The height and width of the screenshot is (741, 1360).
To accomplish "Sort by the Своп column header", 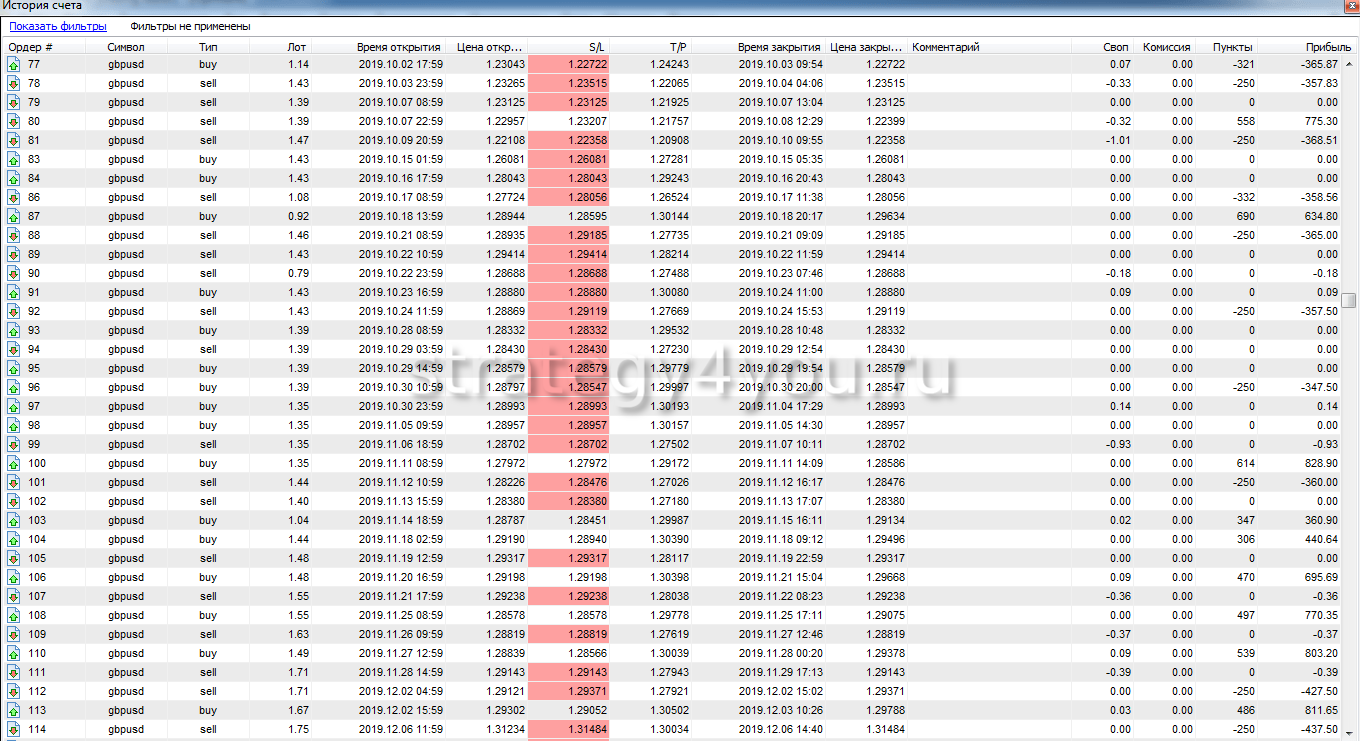I will coord(1115,47).
